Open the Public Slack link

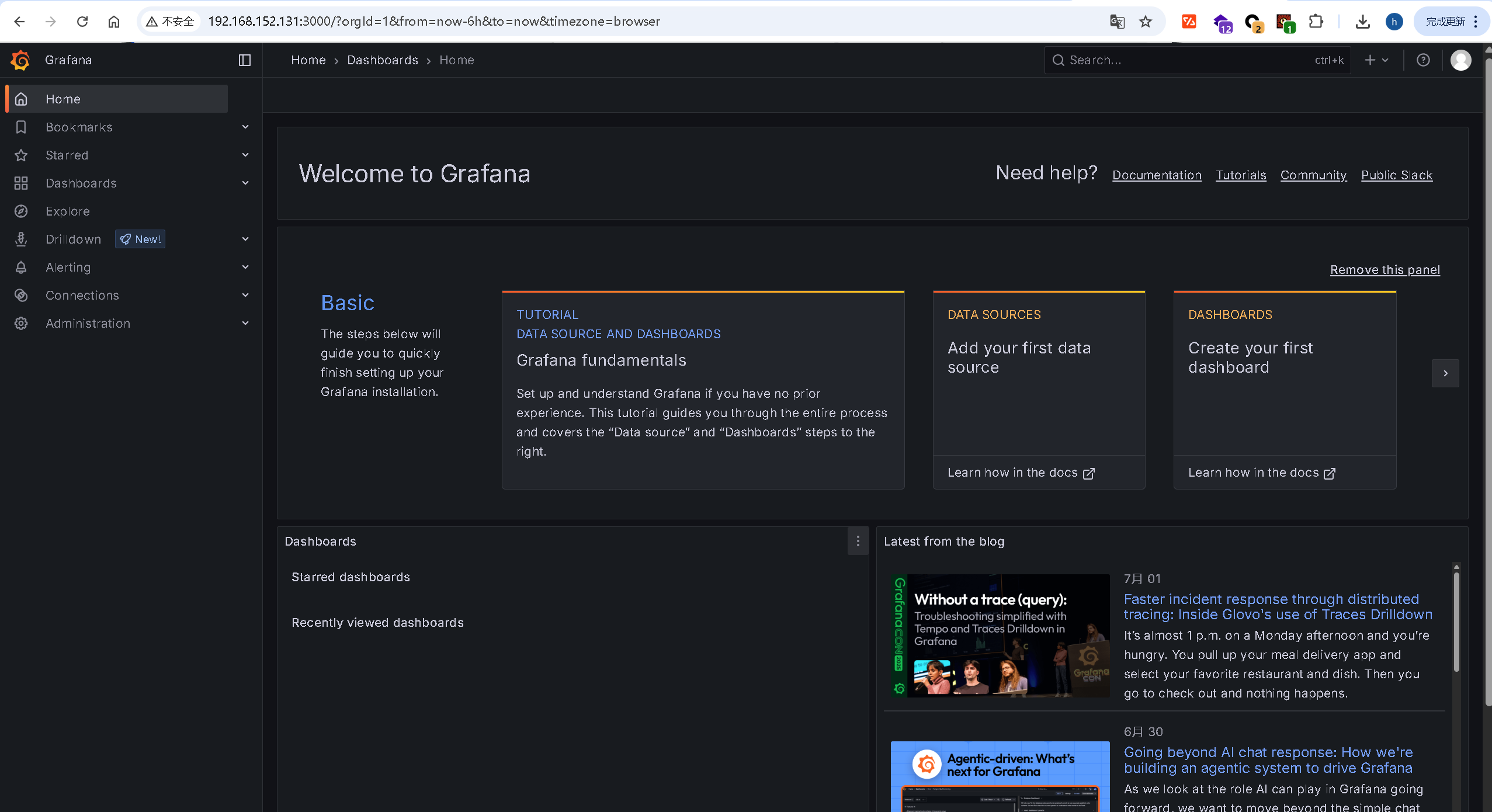(1397, 175)
